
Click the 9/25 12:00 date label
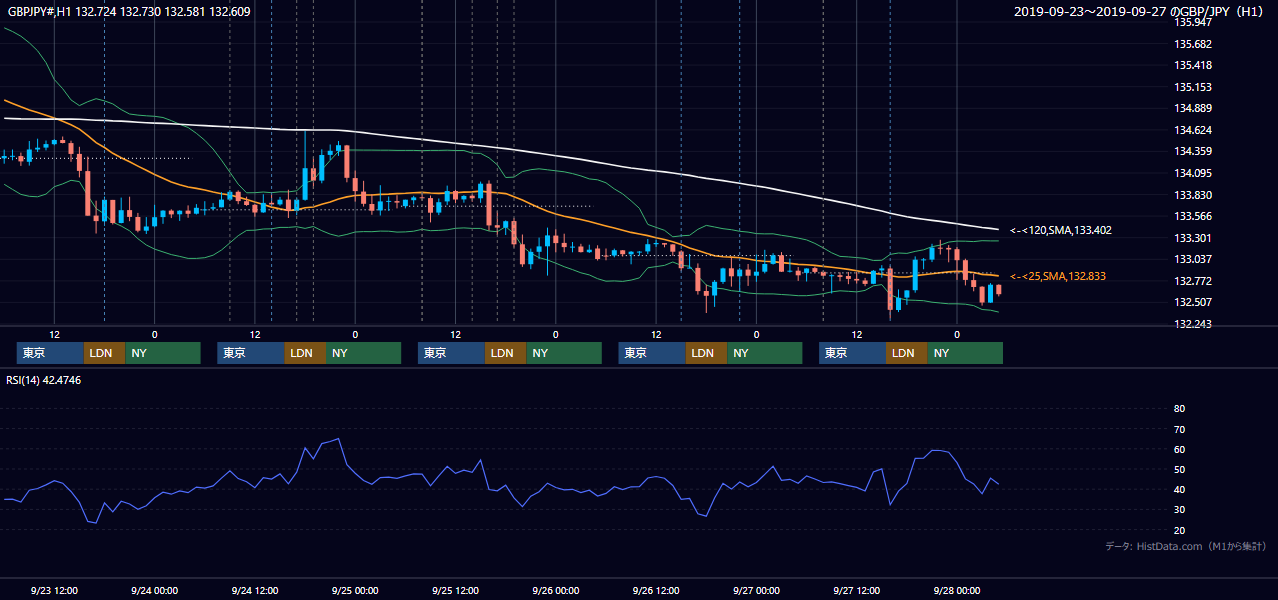coord(456,590)
